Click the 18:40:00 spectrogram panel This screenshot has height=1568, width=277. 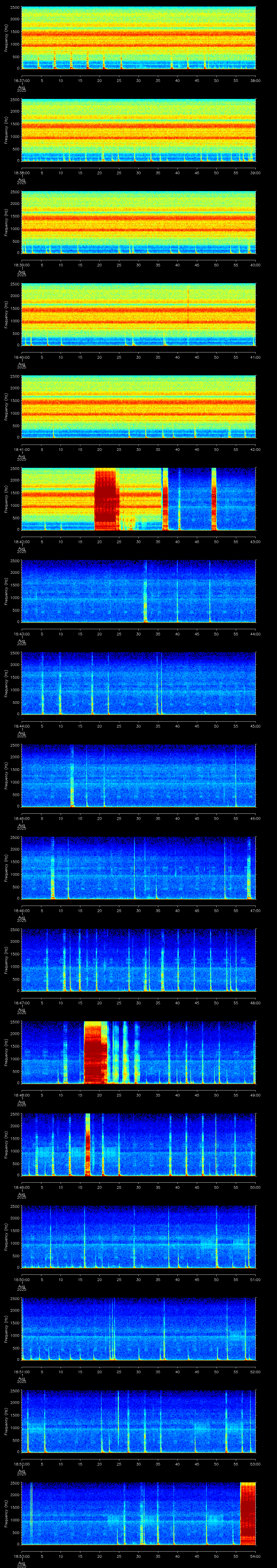138,315
